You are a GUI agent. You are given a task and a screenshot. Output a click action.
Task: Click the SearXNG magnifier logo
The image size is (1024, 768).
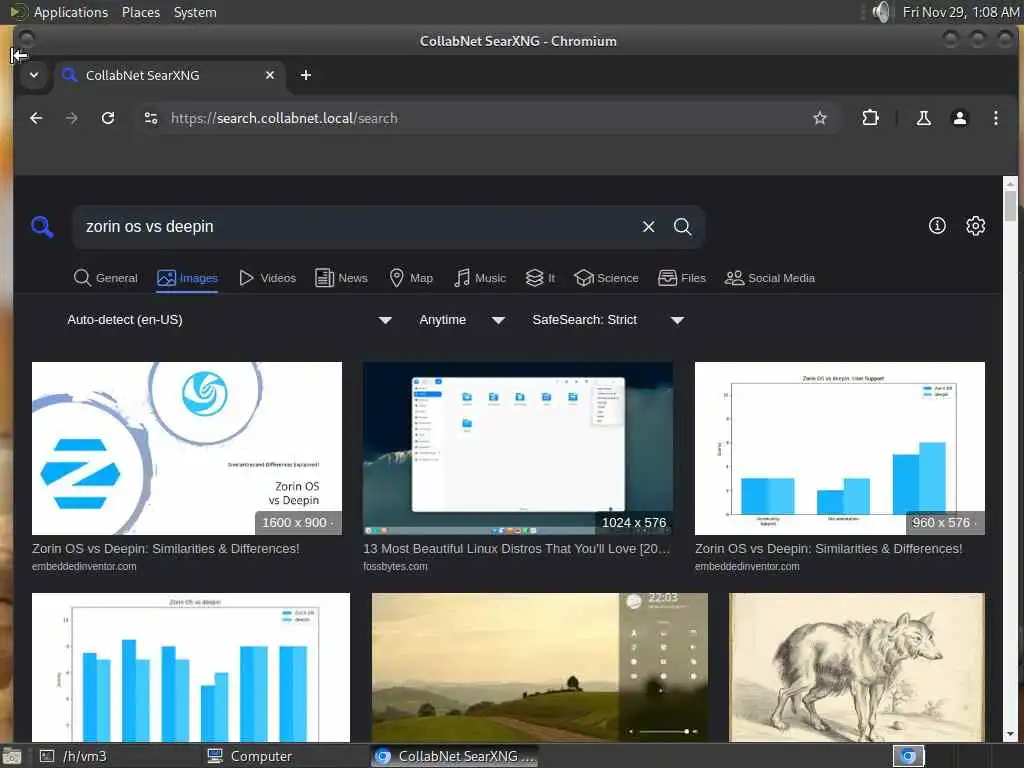click(x=42, y=227)
